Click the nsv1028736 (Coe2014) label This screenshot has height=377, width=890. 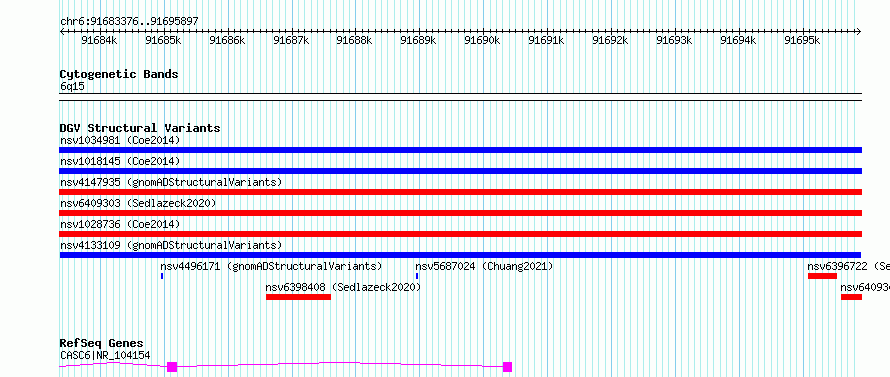pos(120,224)
